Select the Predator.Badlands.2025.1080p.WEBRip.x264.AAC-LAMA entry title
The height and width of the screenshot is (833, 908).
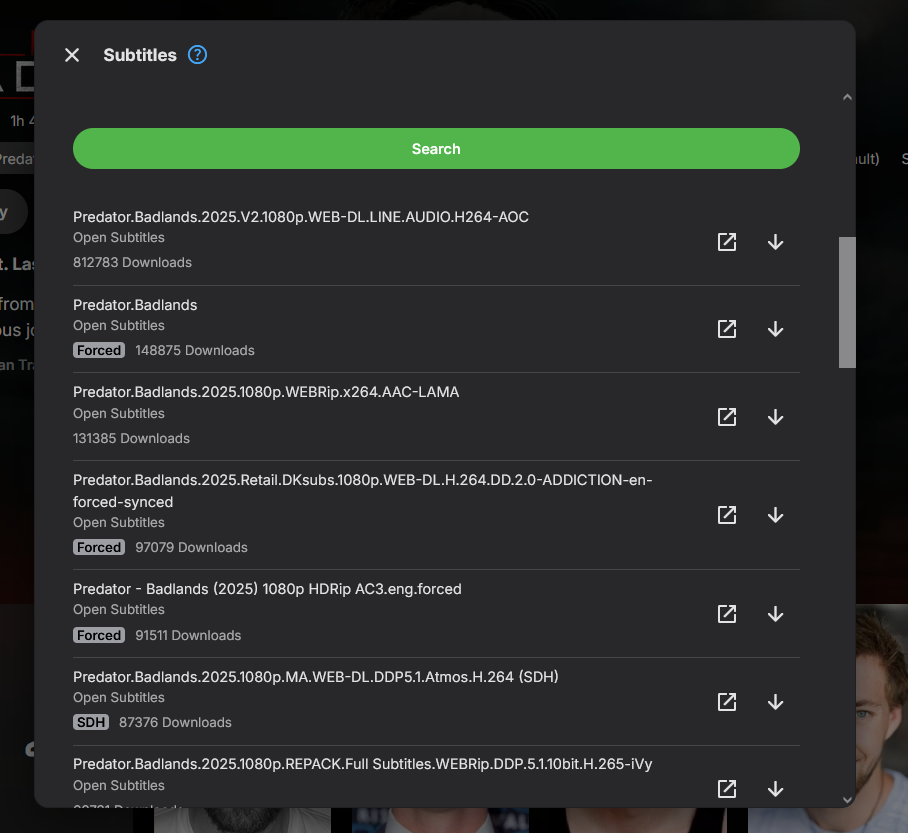(x=266, y=392)
